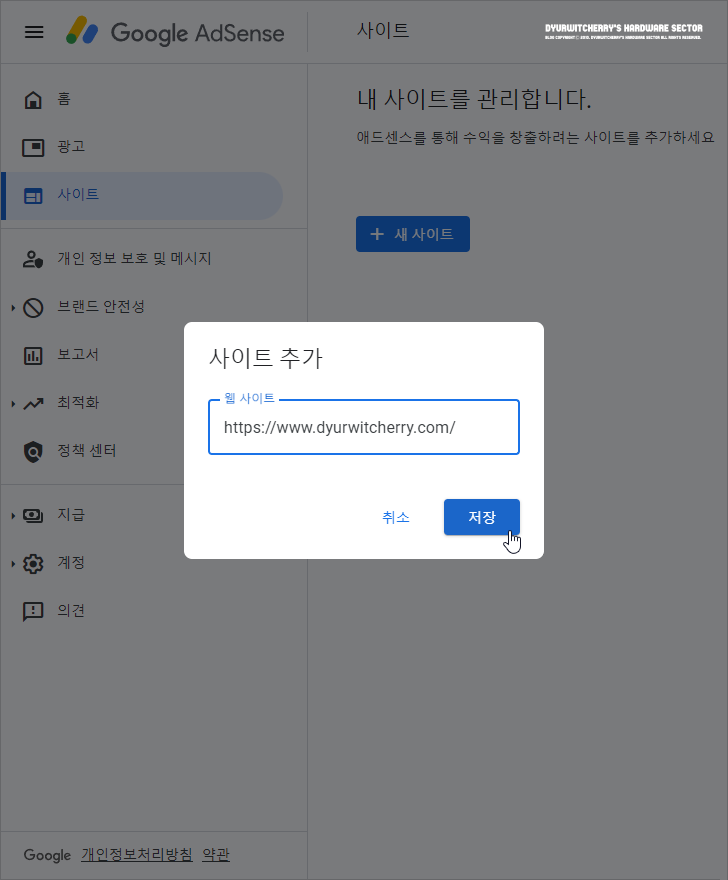
Task: Click the 취소 button
Action: pos(396,517)
